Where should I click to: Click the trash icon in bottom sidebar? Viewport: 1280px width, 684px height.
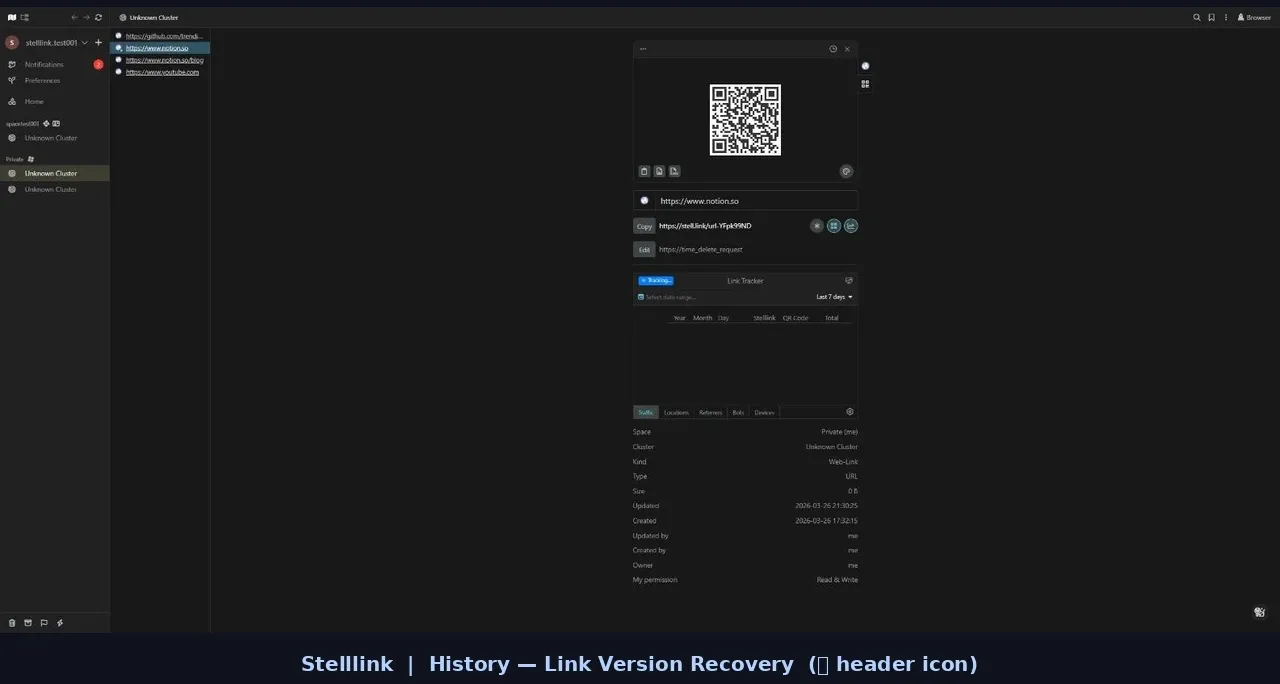tap(12, 623)
